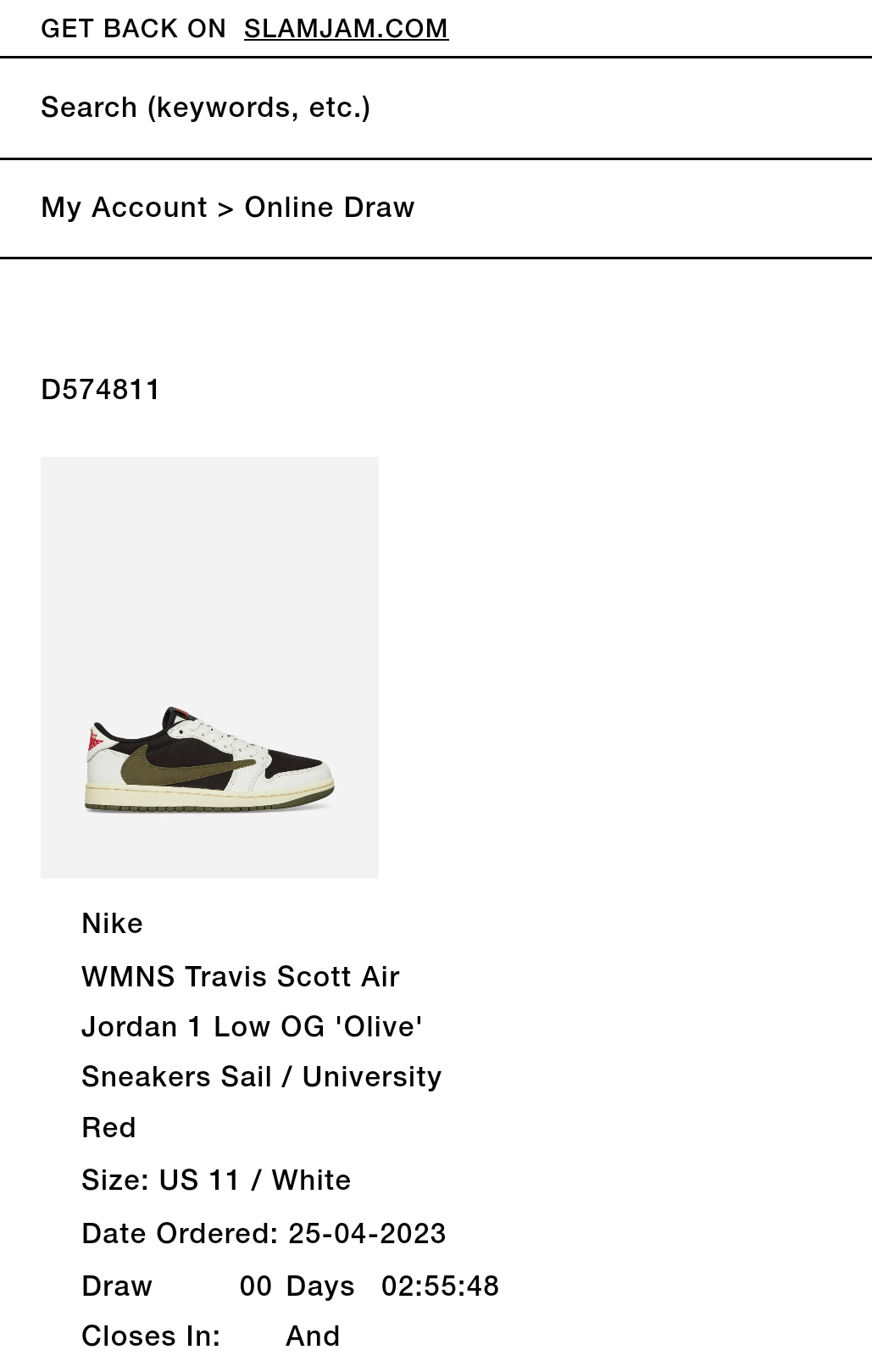Click the 00 Days counter
The image size is (872, 1372).
[297, 1286]
